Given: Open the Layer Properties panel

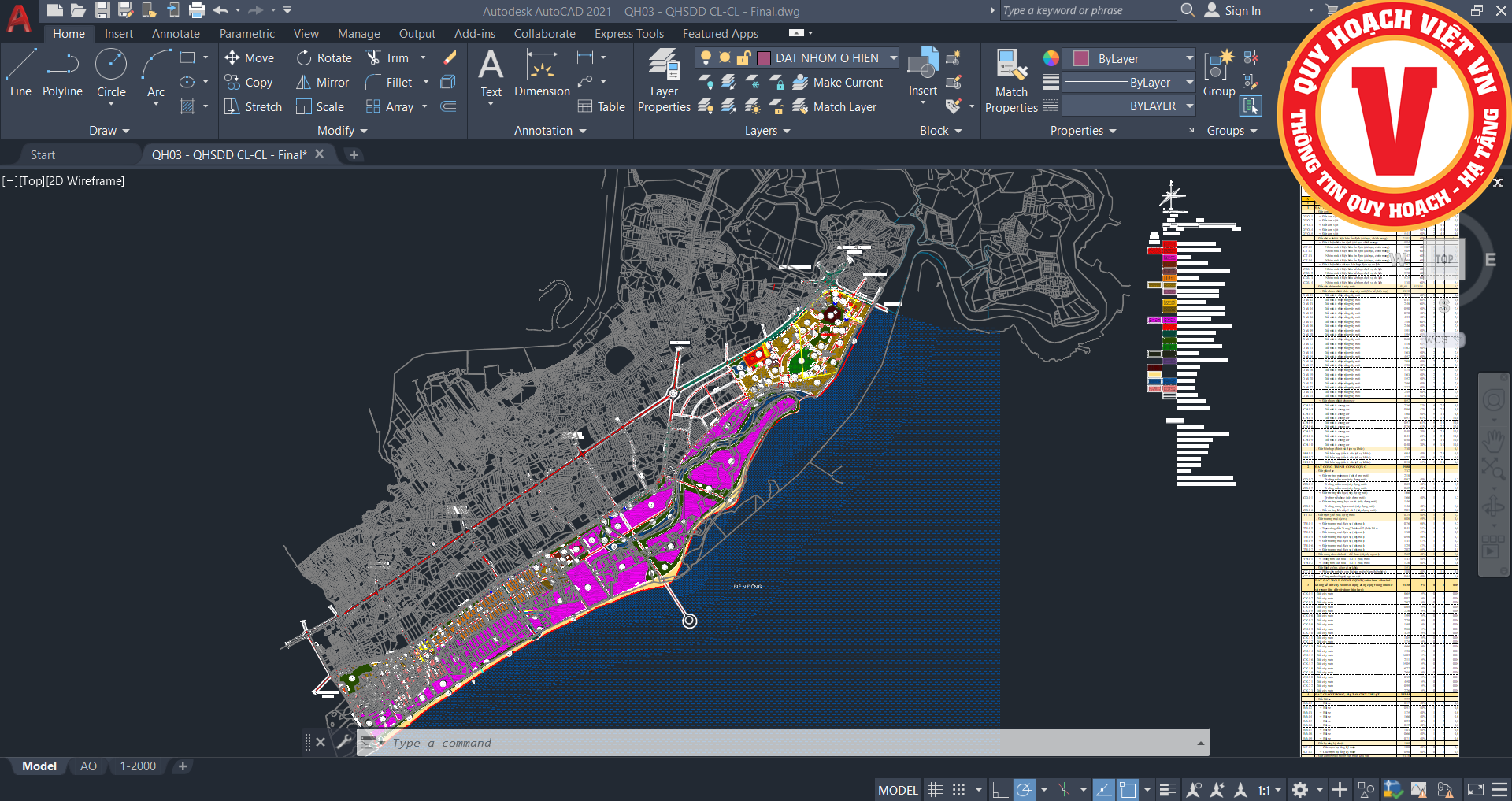Looking at the screenshot, I should point(664,80).
